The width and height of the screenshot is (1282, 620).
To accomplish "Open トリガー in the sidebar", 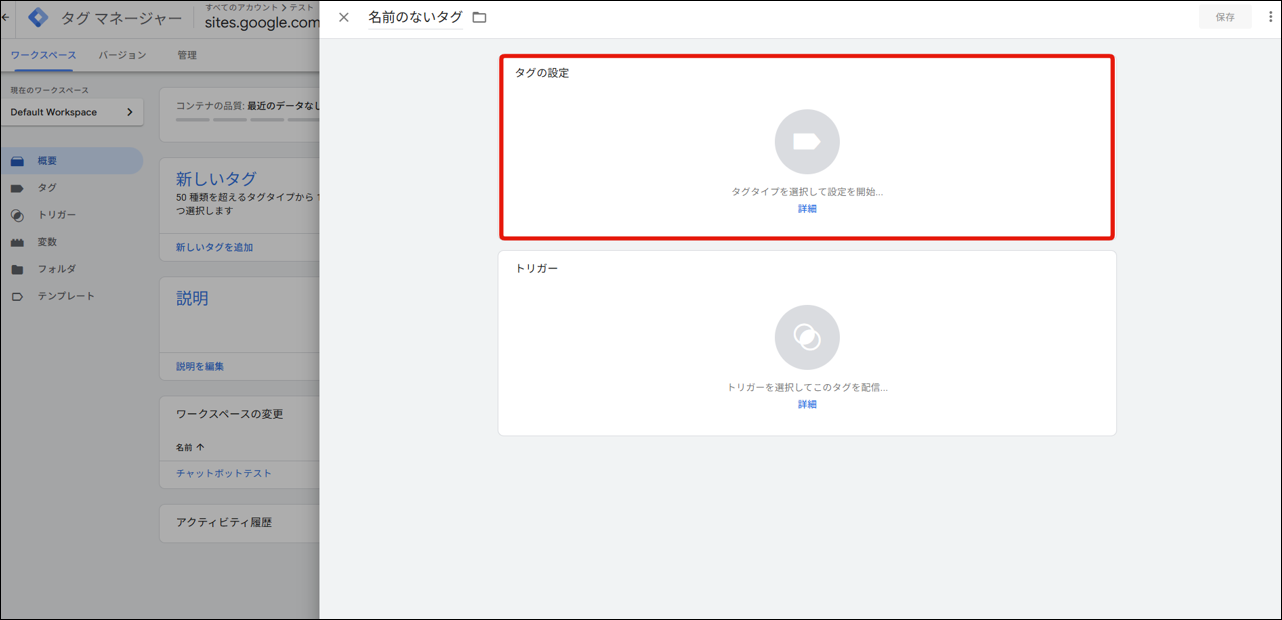I will [x=56, y=215].
